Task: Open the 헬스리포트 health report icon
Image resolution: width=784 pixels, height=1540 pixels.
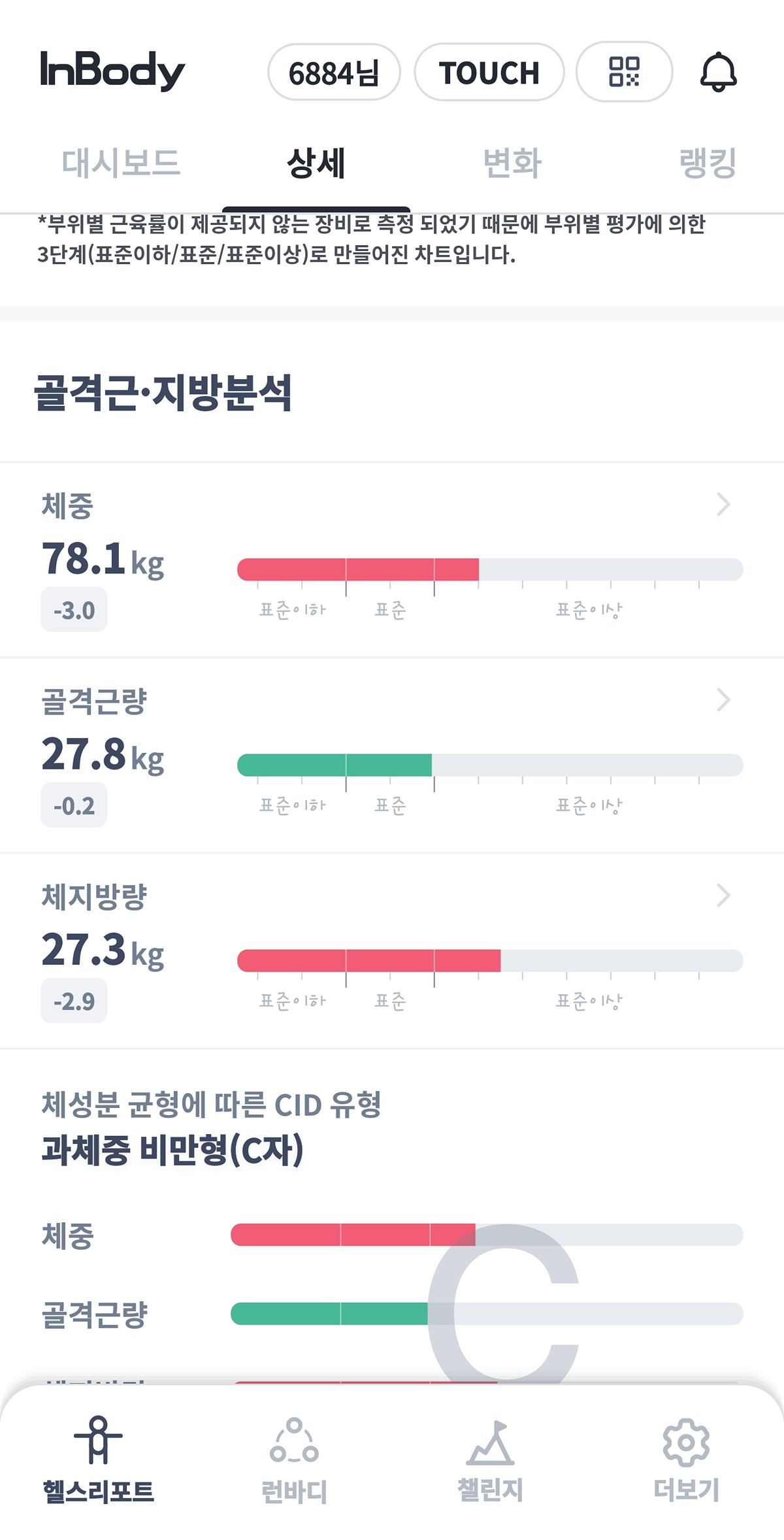Action: tap(98, 1441)
